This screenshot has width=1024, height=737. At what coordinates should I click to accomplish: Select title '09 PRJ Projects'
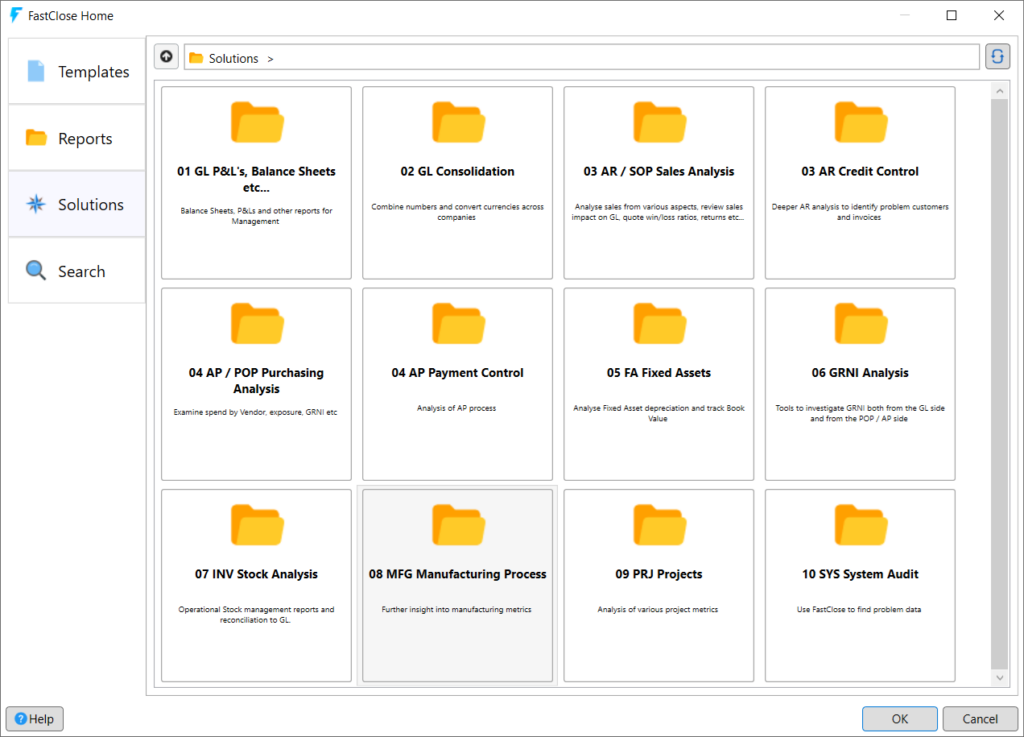click(659, 574)
